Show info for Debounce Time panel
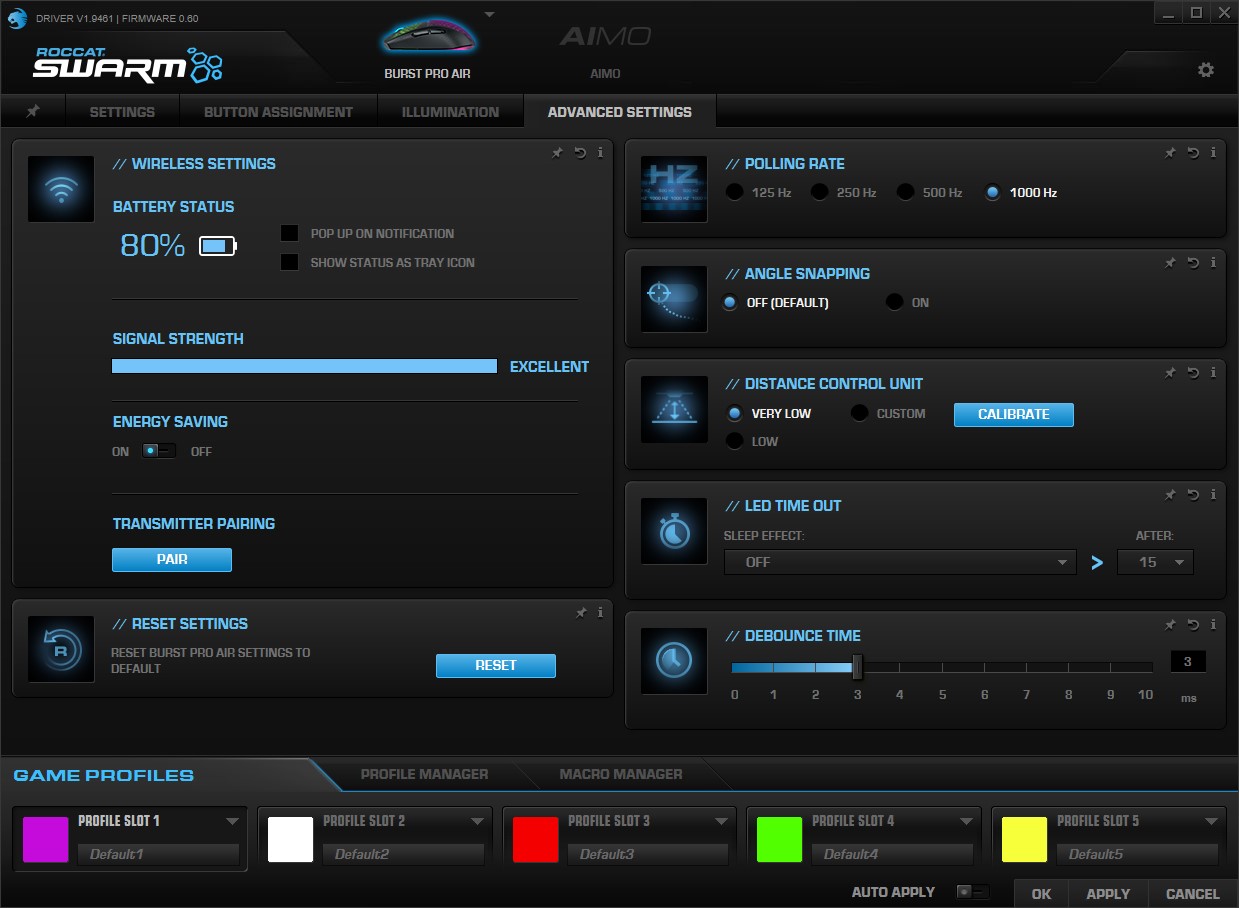Image resolution: width=1239 pixels, height=908 pixels. [x=1213, y=625]
